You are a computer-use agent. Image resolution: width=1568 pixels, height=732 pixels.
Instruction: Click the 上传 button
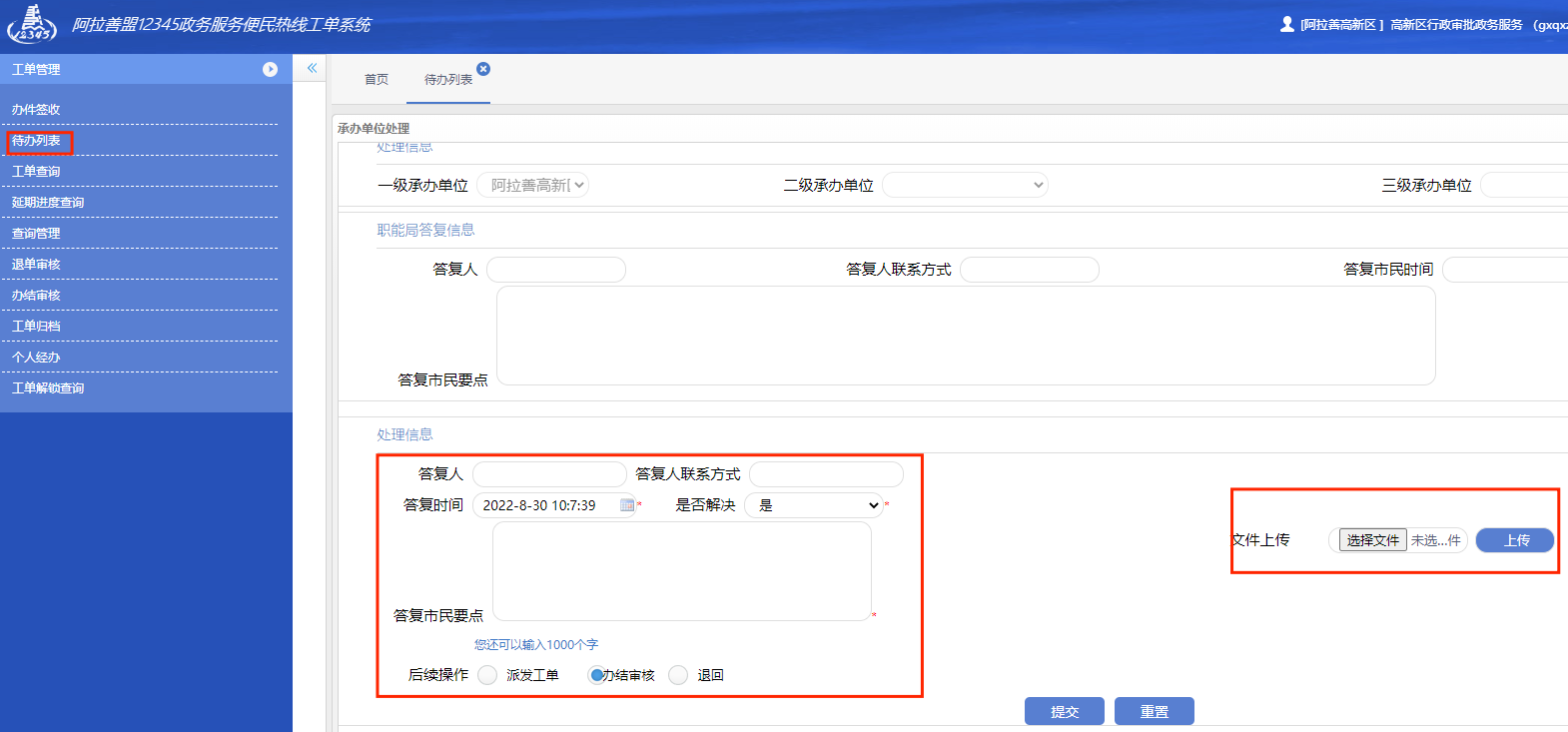point(1515,540)
